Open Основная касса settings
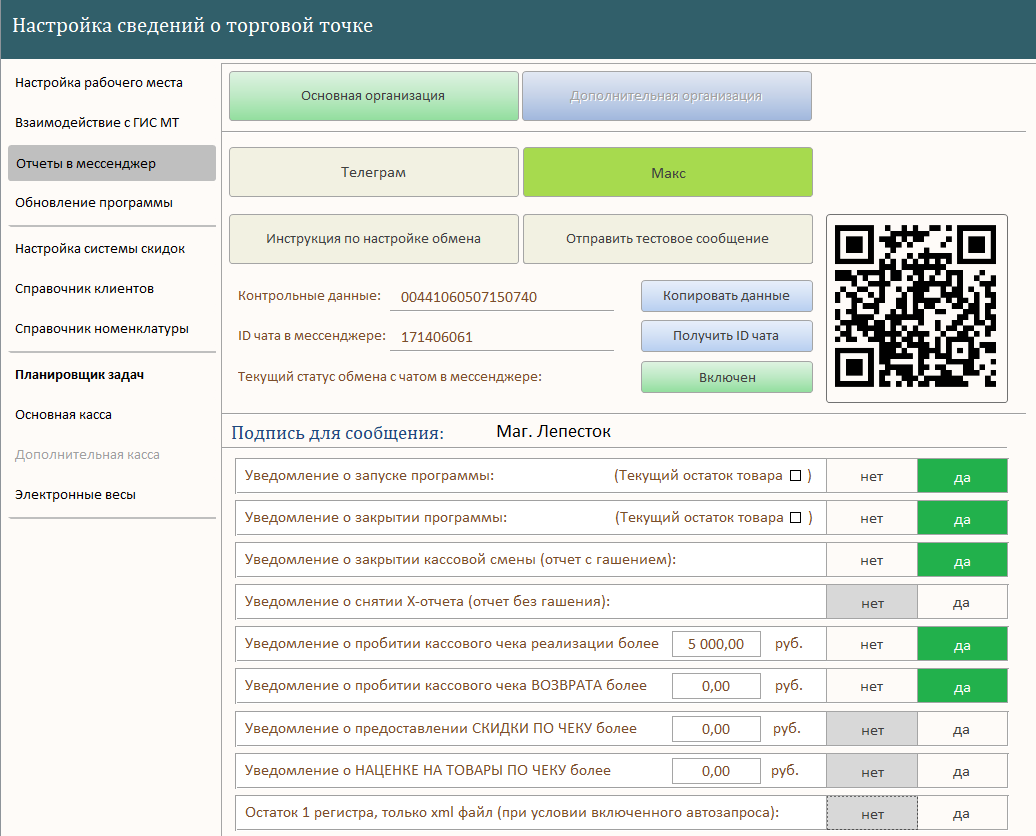 click(x=63, y=415)
